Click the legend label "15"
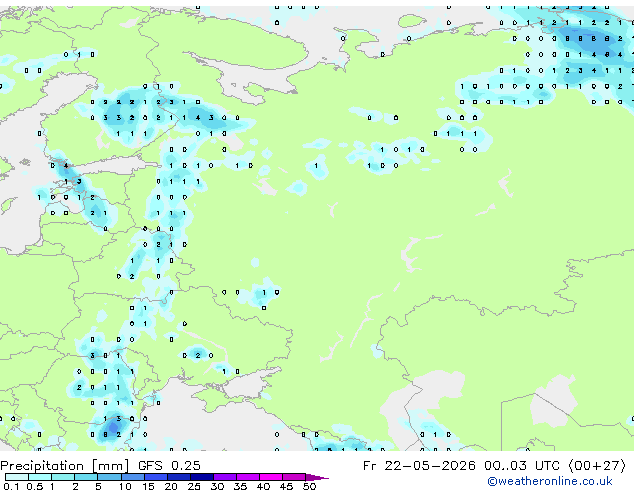The height and width of the screenshot is (490, 634). (148, 486)
